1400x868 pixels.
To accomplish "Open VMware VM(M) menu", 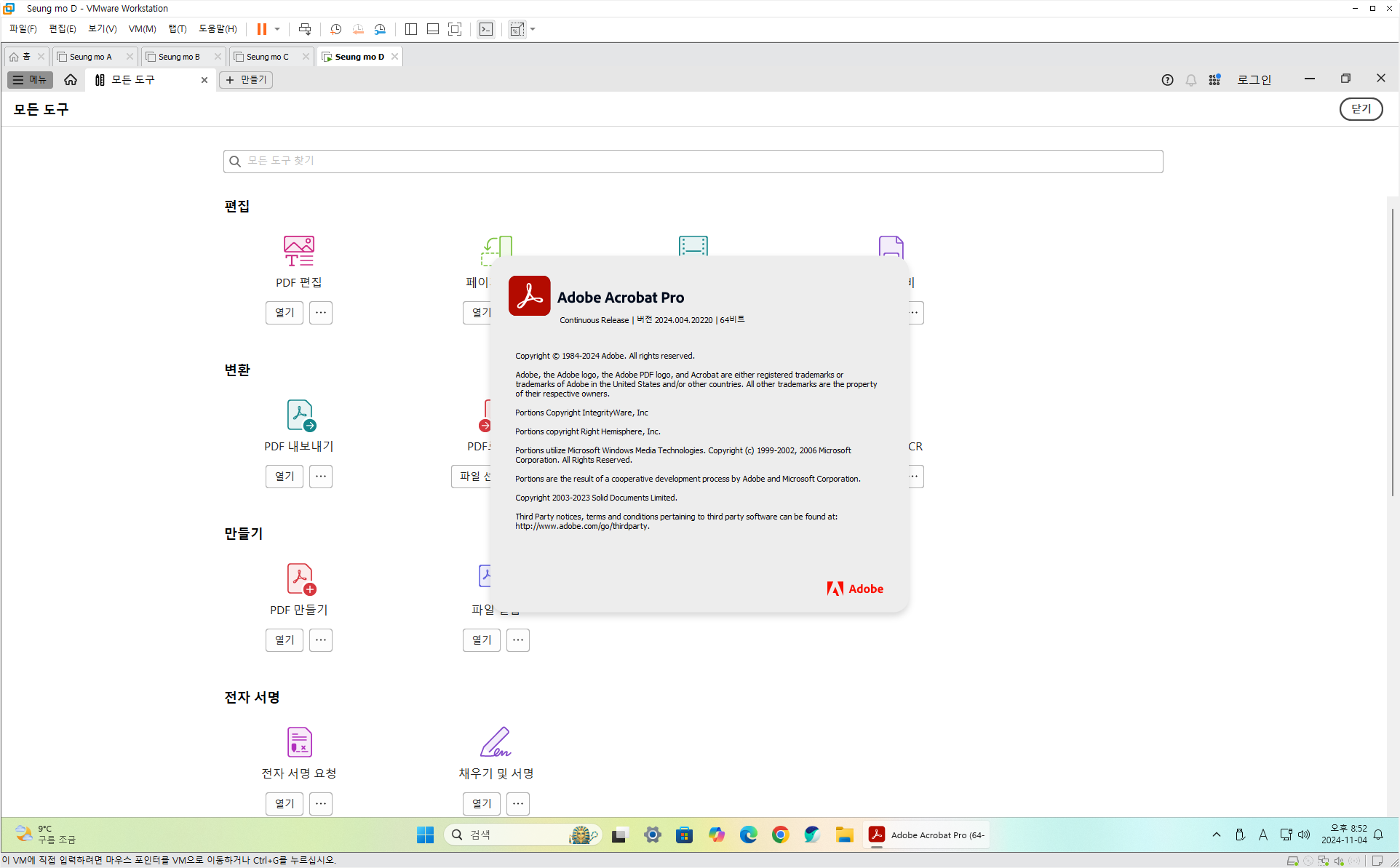I will 142,29.
